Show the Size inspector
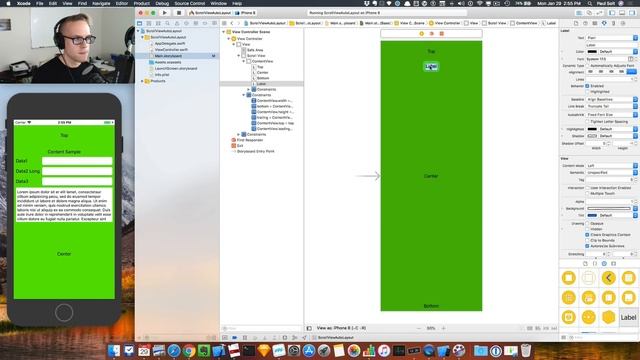This screenshot has height=360, width=640. pyautogui.click(x=613, y=23)
